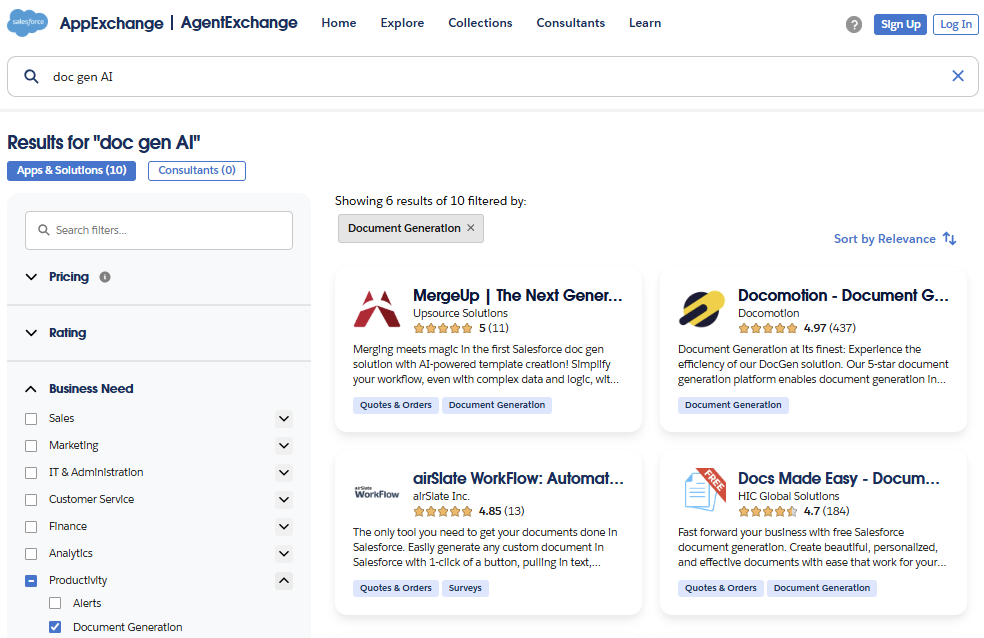Image resolution: width=984 pixels, height=638 pixels.
Task: Click the Sign Up button
Action: tap(900, 24)
